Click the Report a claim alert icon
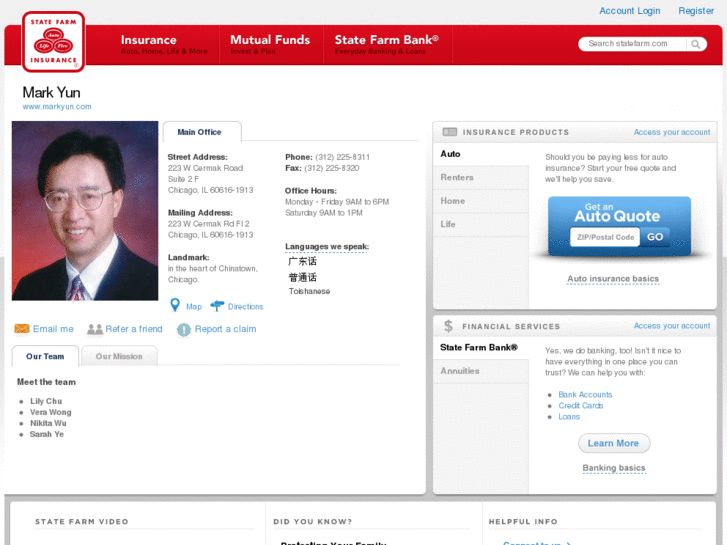The height and width of the screenshot is (545, 727). click(x=184, y=329)
